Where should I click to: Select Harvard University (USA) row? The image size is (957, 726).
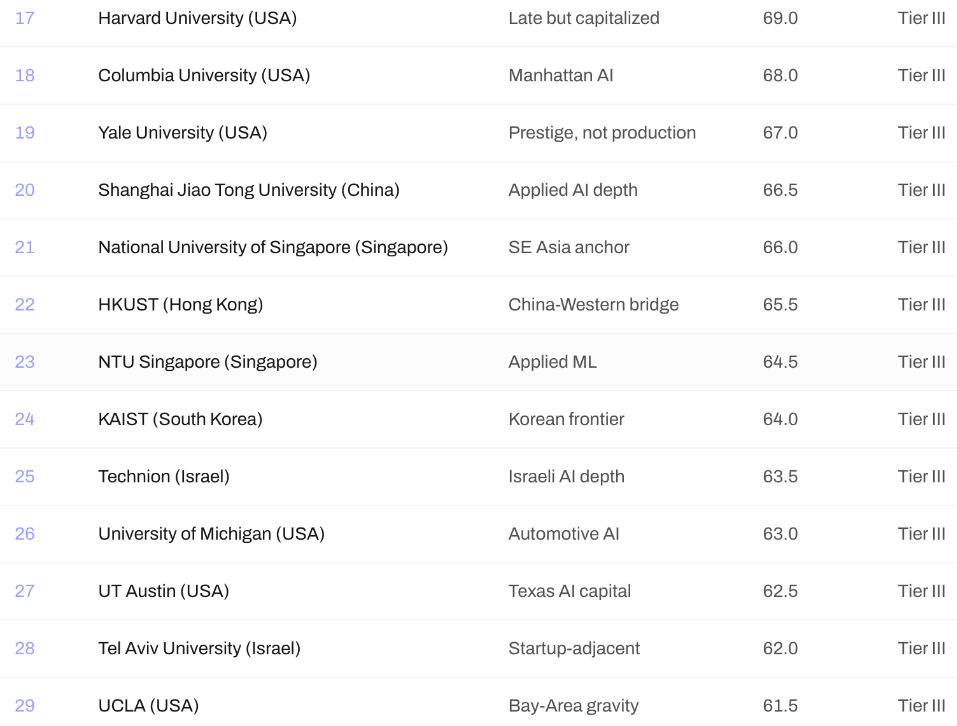pos(478,18)
